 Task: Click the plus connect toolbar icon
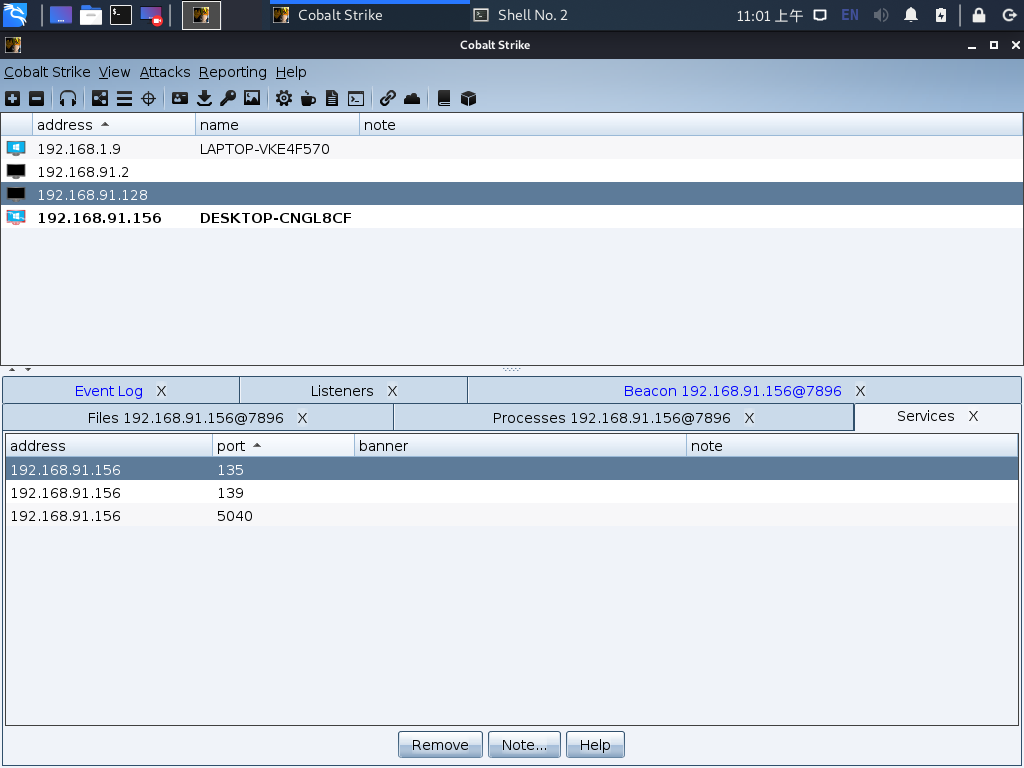12,98
